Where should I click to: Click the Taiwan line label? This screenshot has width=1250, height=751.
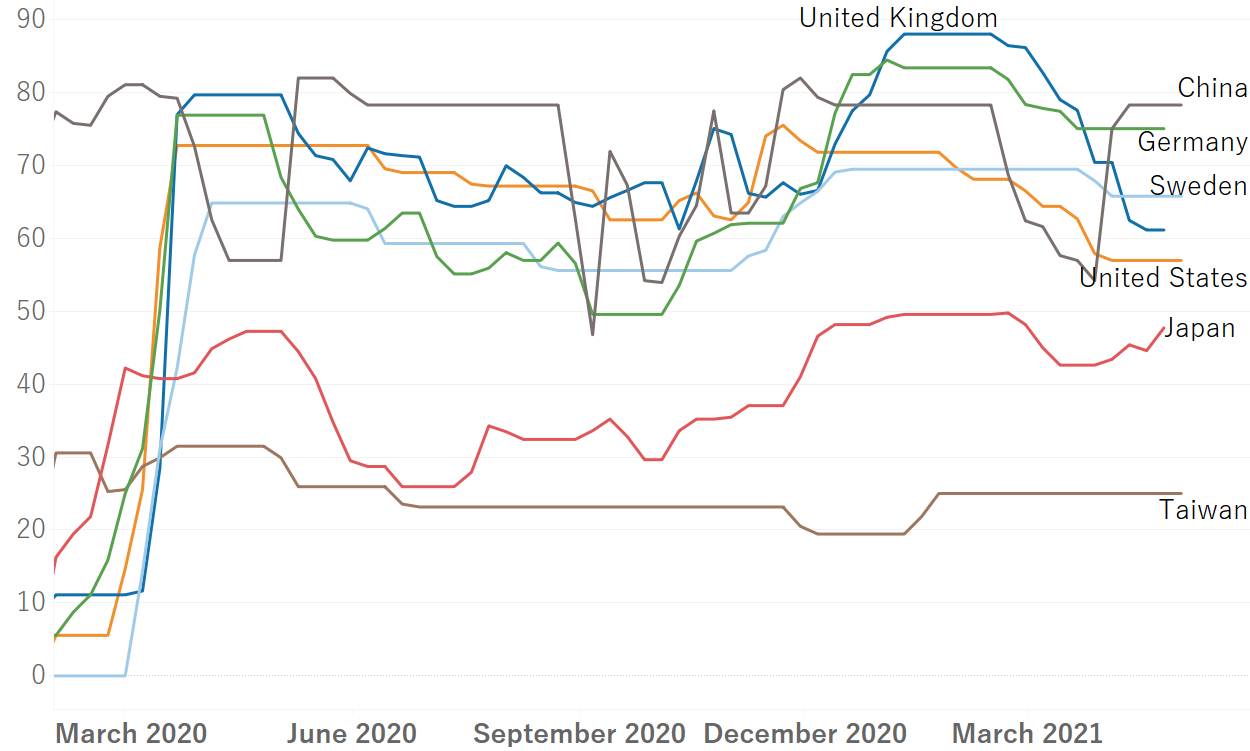click(x=1203, y=510)
